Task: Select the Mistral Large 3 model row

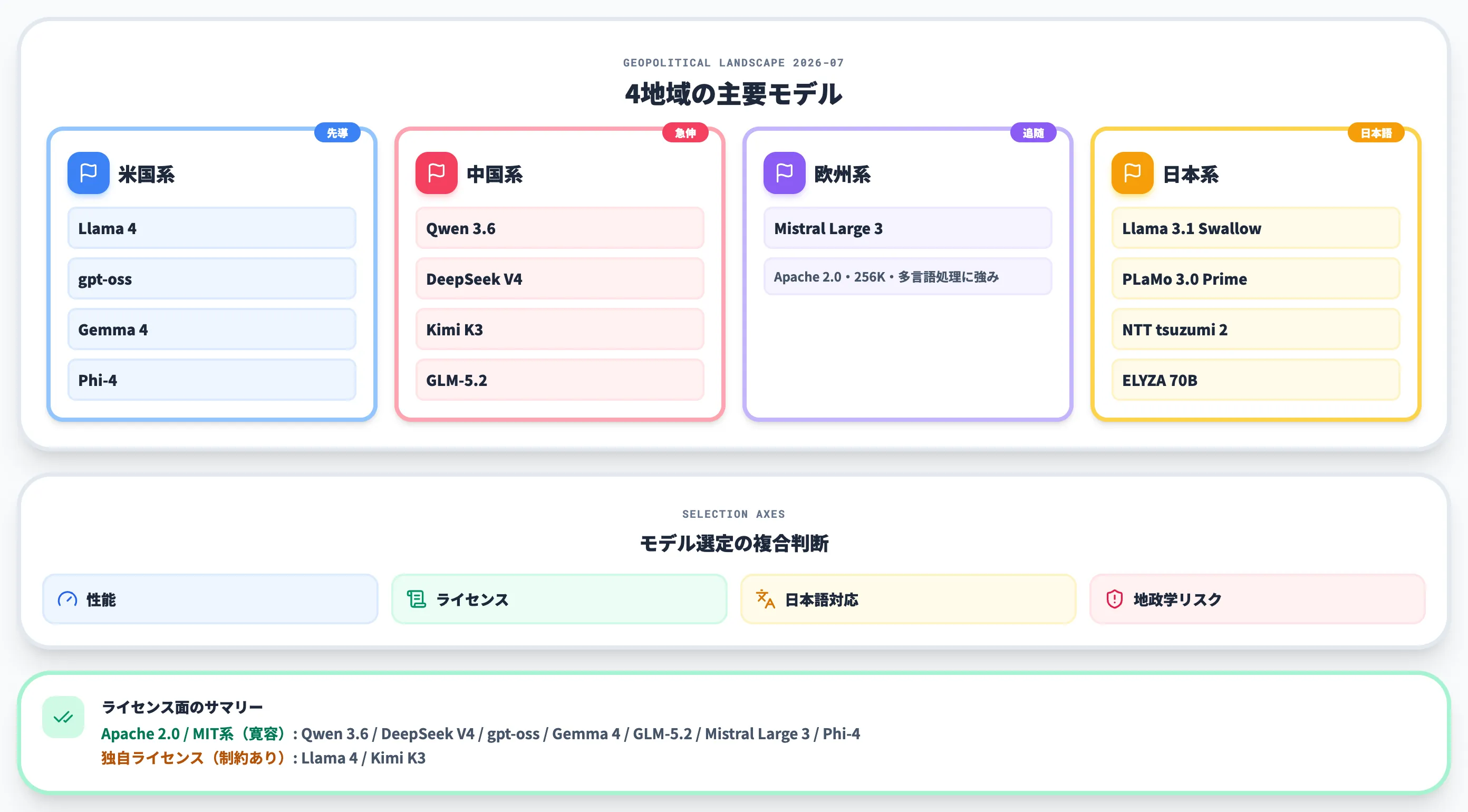Action: (x=908, y=228)
